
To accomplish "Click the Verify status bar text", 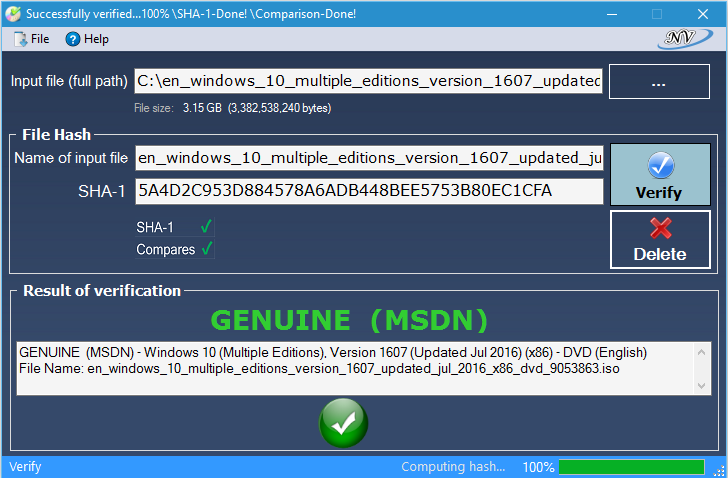I will pos(25,467).
